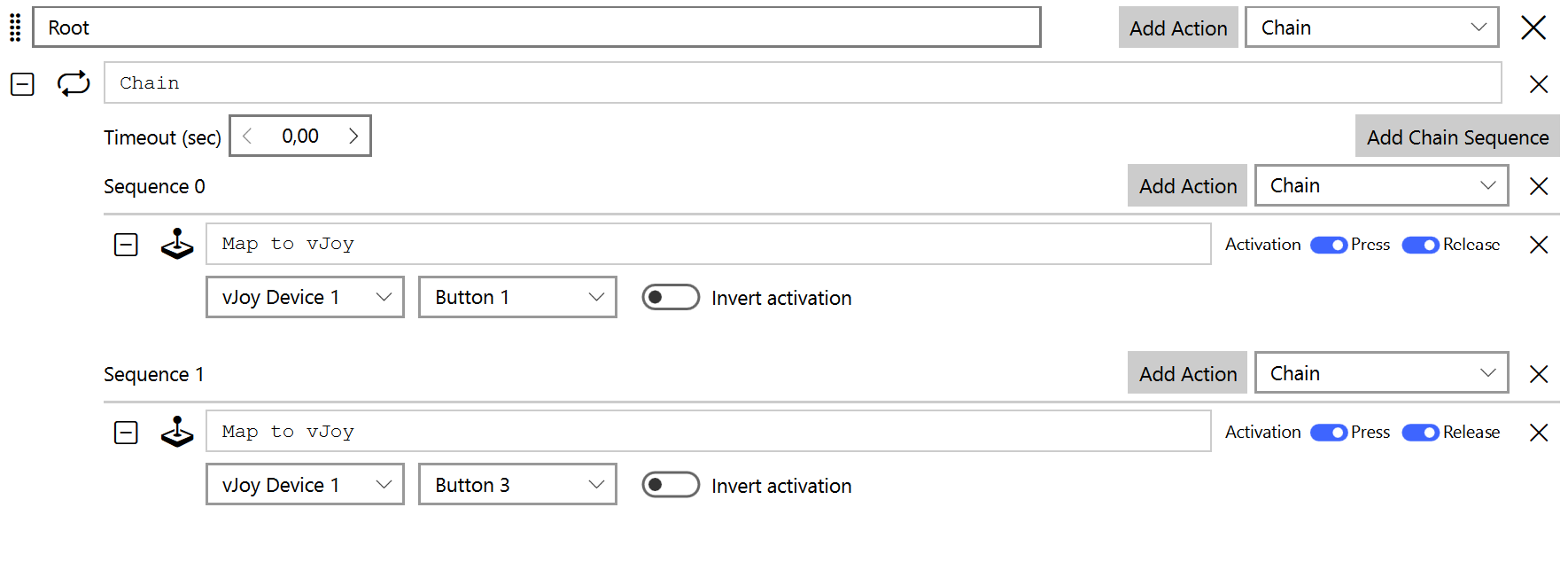Image resolution: width=1568 pixels, height=570 pixels.
Task: Disable Release activation in Sequence 1
Action: [1420, 433]
